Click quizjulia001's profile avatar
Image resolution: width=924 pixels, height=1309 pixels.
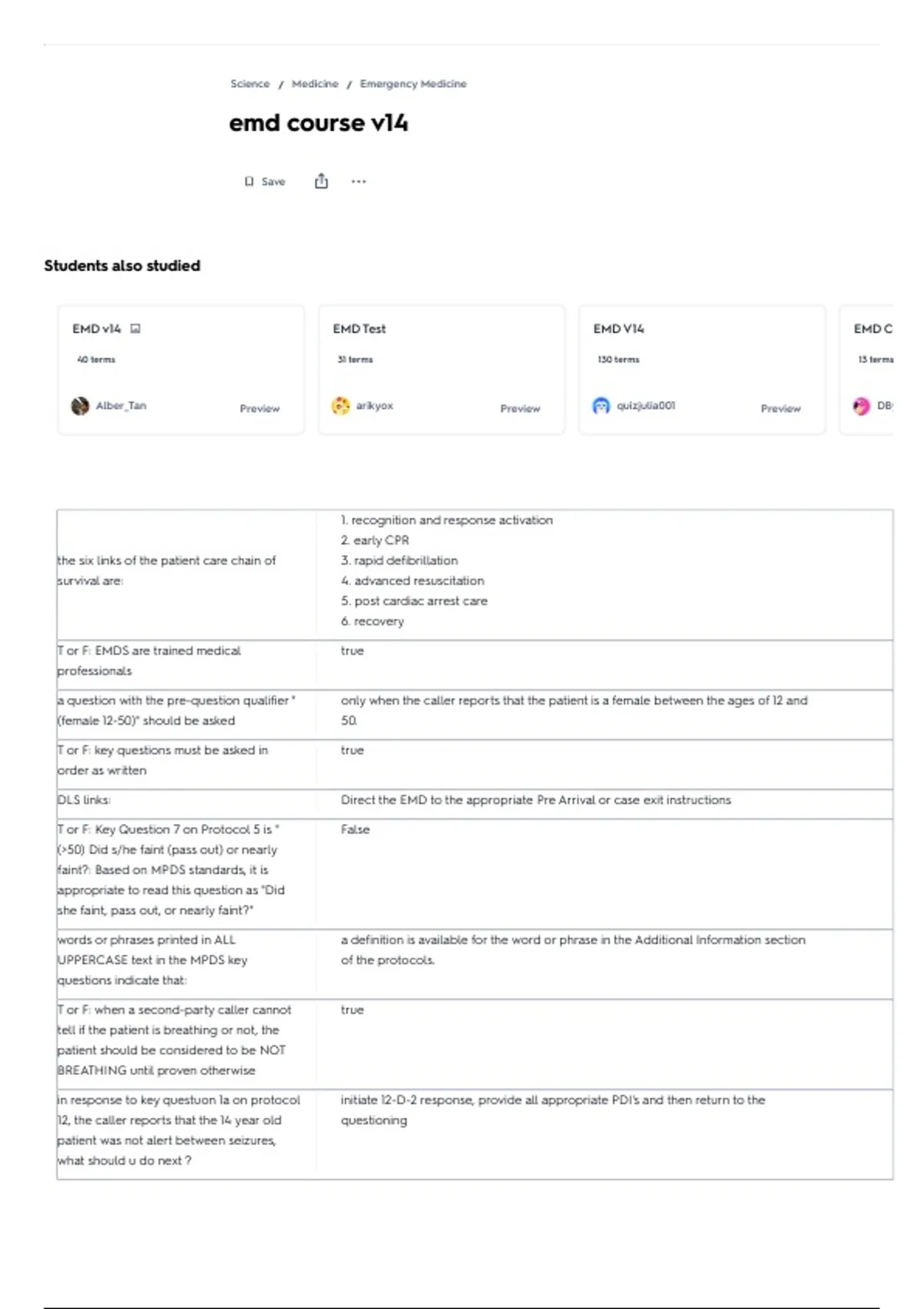[x=601, y=406]
